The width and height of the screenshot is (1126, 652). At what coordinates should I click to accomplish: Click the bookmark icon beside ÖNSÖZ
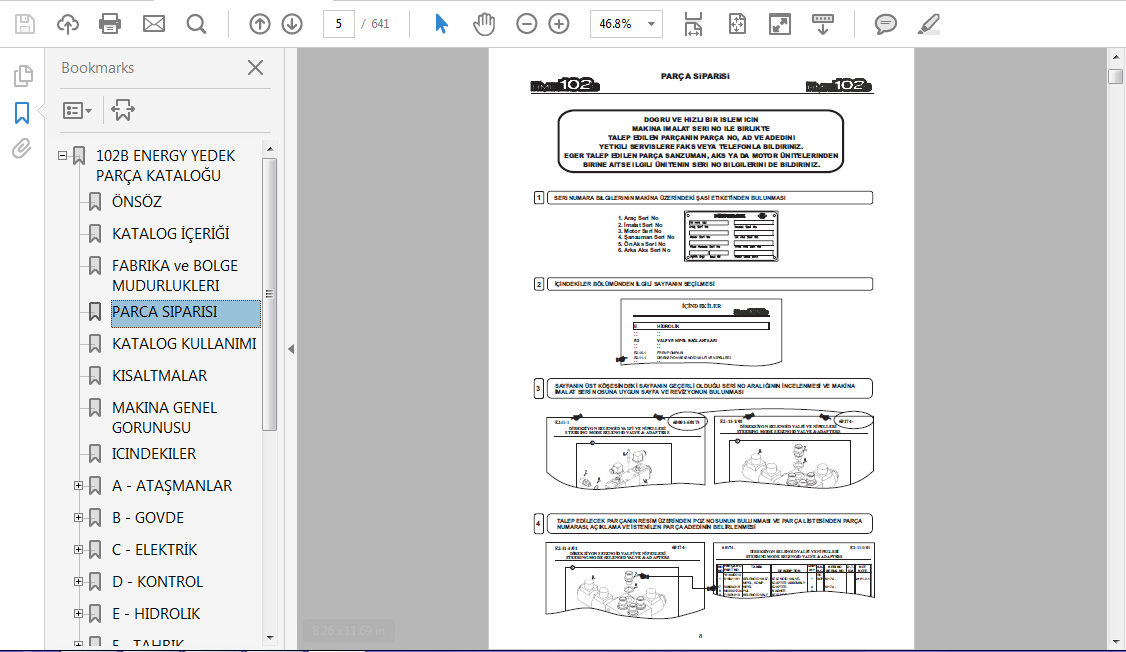click(x=95, y=202)
